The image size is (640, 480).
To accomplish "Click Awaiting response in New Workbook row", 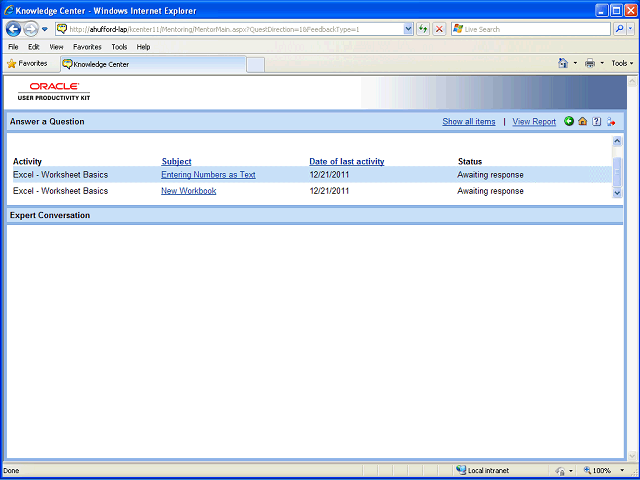I will coord(490,191).
